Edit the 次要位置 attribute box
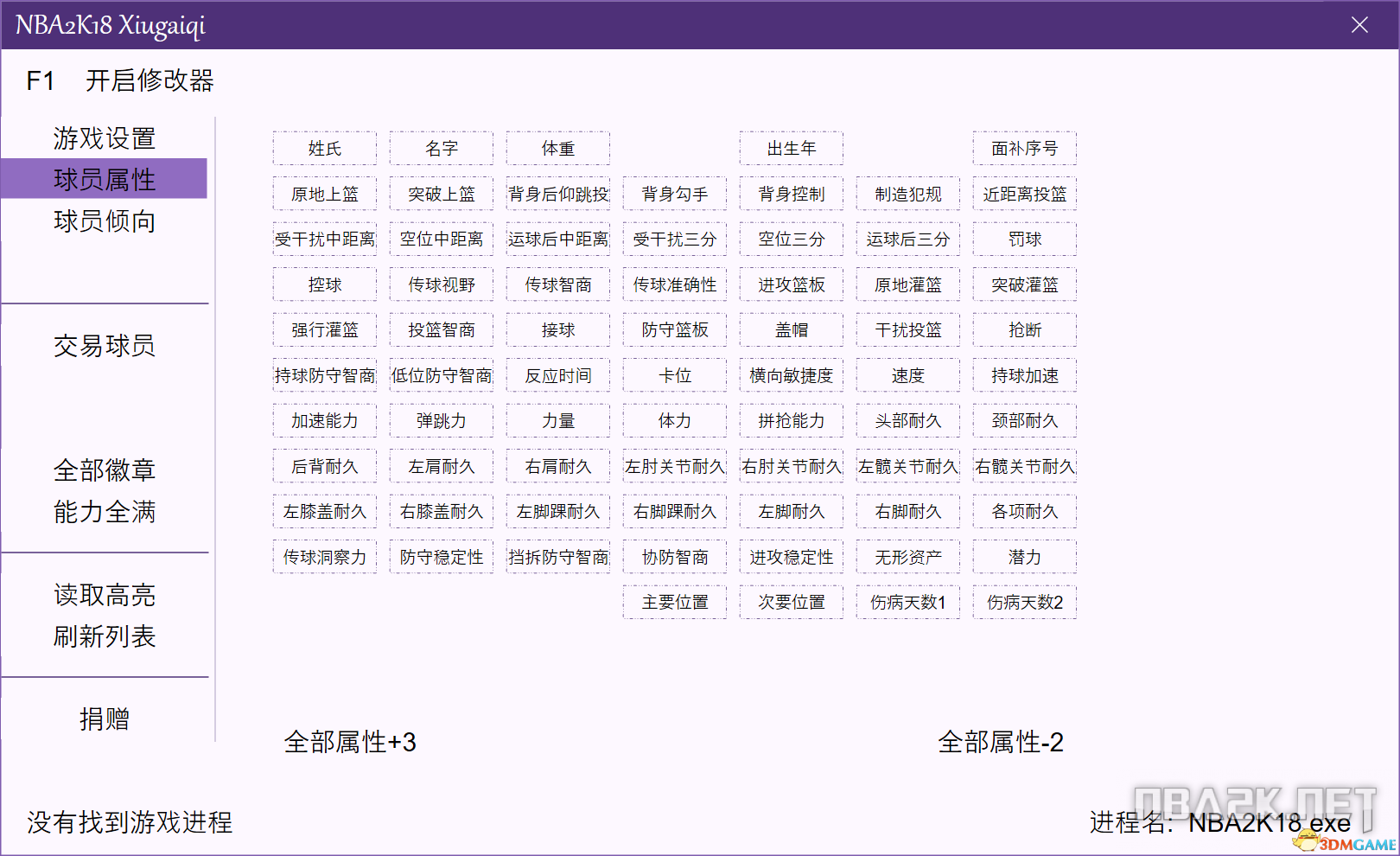This screenshot has height=856, width=1400. coord(792,603)
